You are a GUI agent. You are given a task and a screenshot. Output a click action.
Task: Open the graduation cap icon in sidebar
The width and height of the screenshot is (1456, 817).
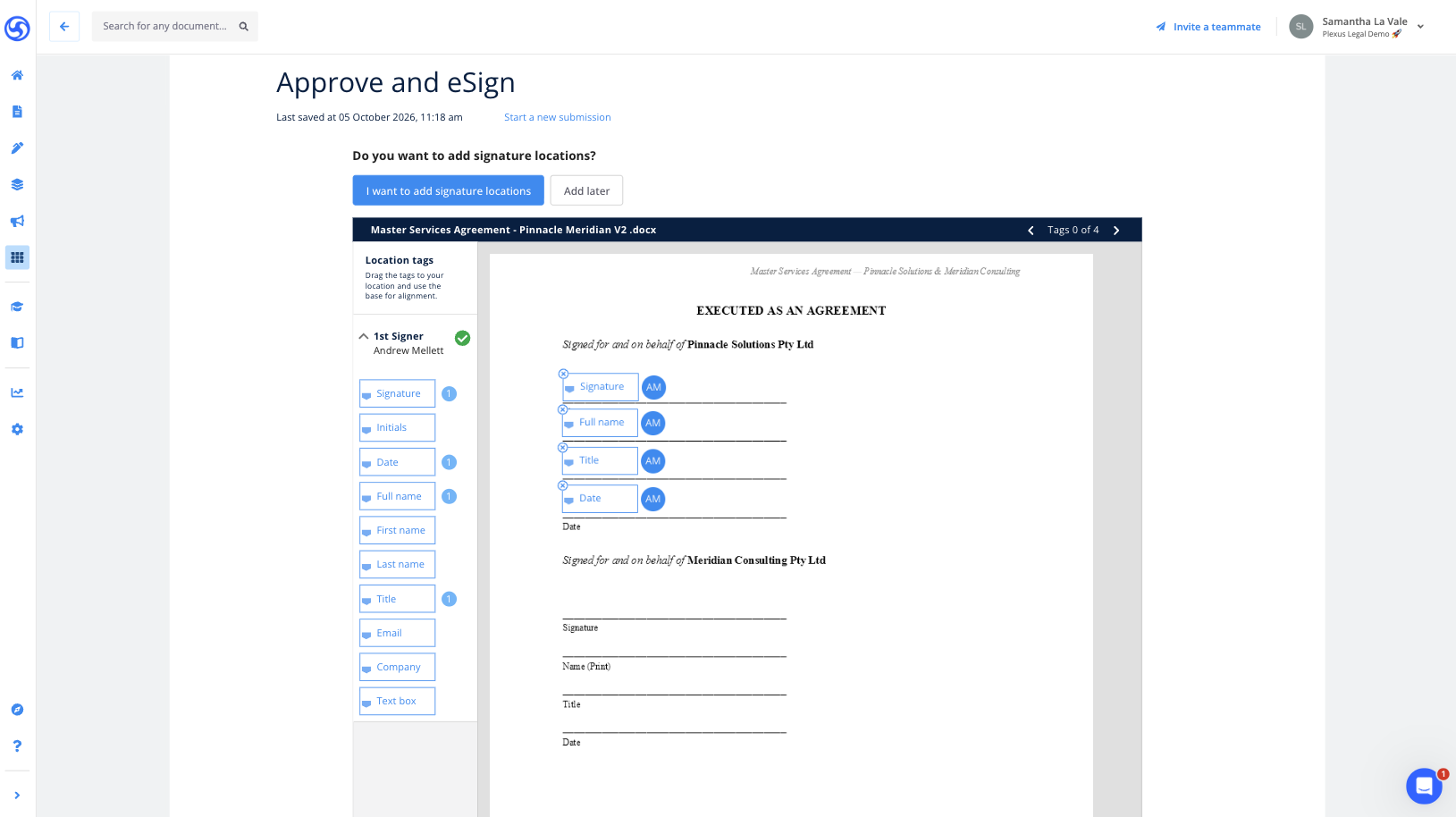17,307
